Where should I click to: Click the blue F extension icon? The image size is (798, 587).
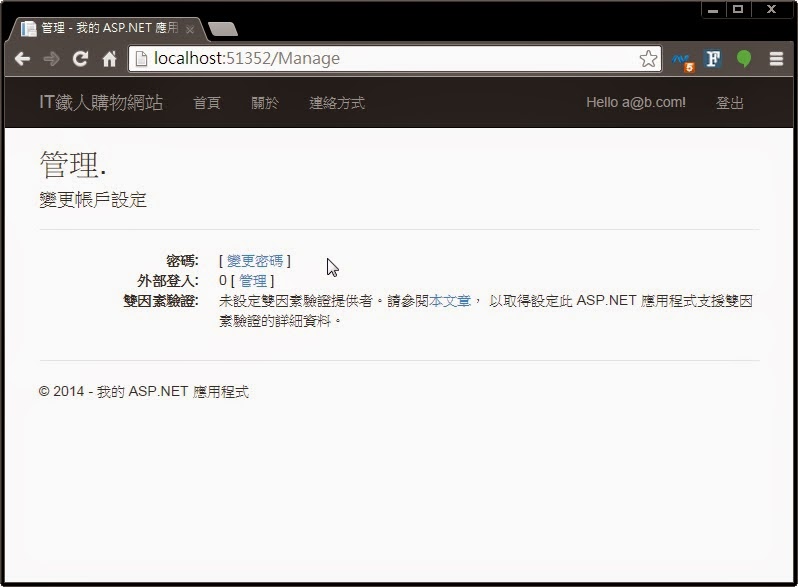click(x=713, y=59)
